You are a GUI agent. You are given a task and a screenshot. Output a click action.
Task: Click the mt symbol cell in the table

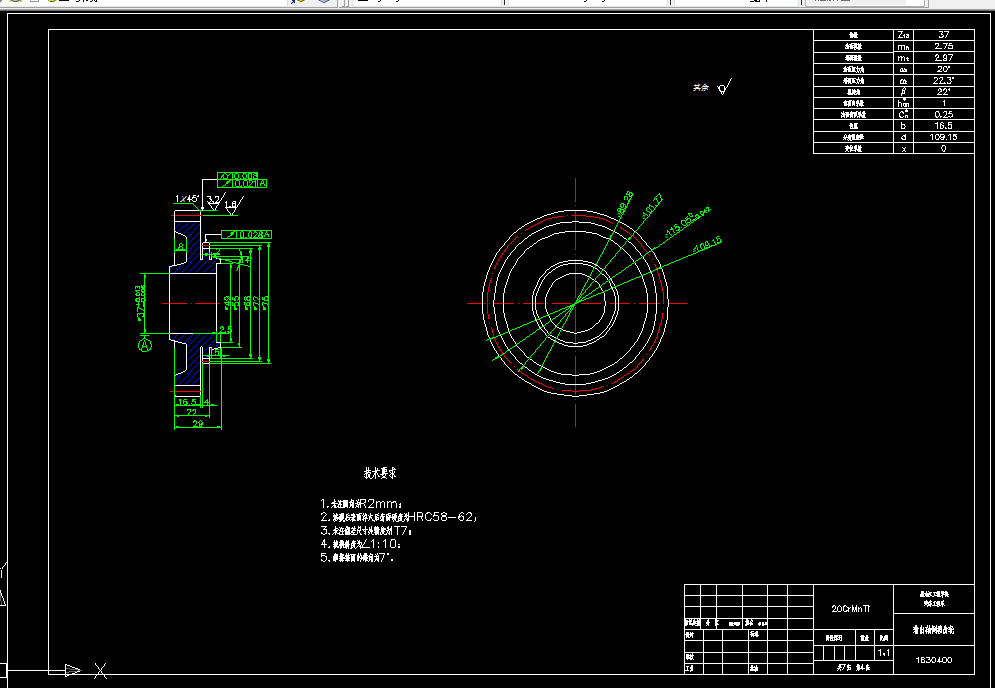[904, 58]
